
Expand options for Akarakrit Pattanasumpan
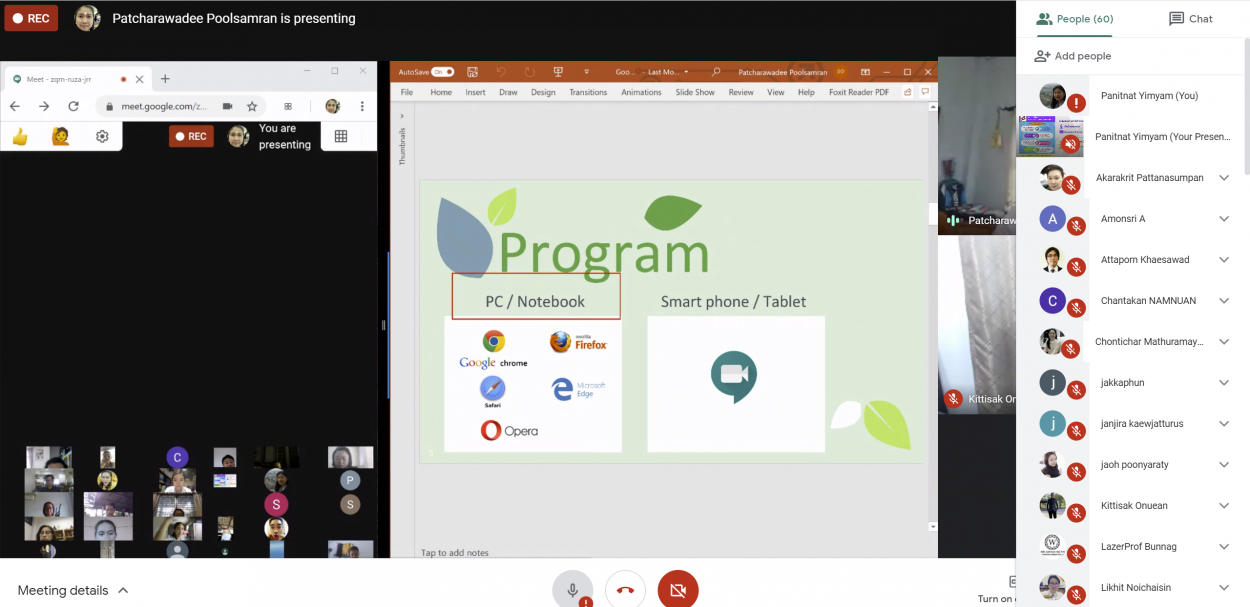click(1223, 178)
